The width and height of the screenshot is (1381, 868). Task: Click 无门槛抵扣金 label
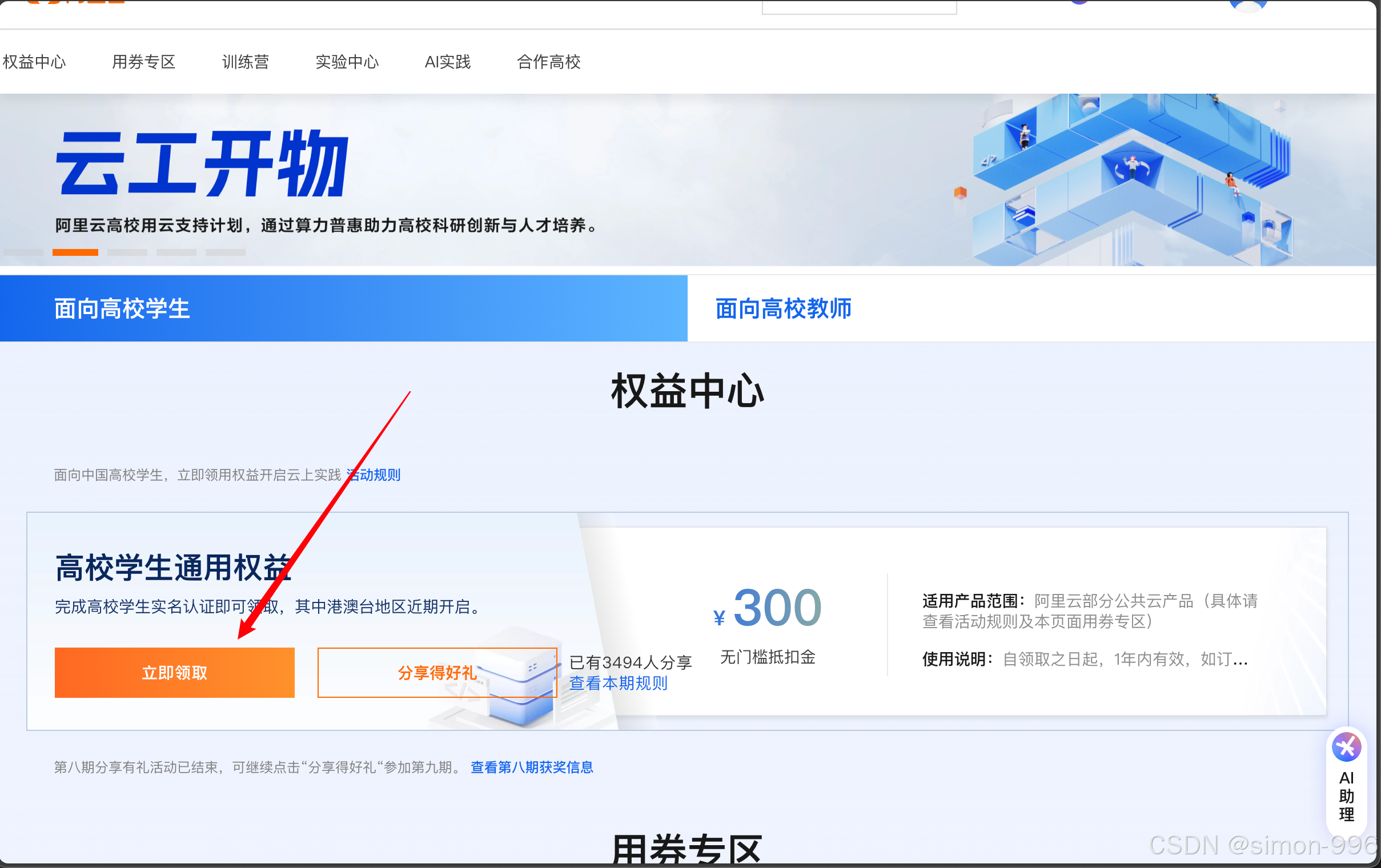click(768, 657)
